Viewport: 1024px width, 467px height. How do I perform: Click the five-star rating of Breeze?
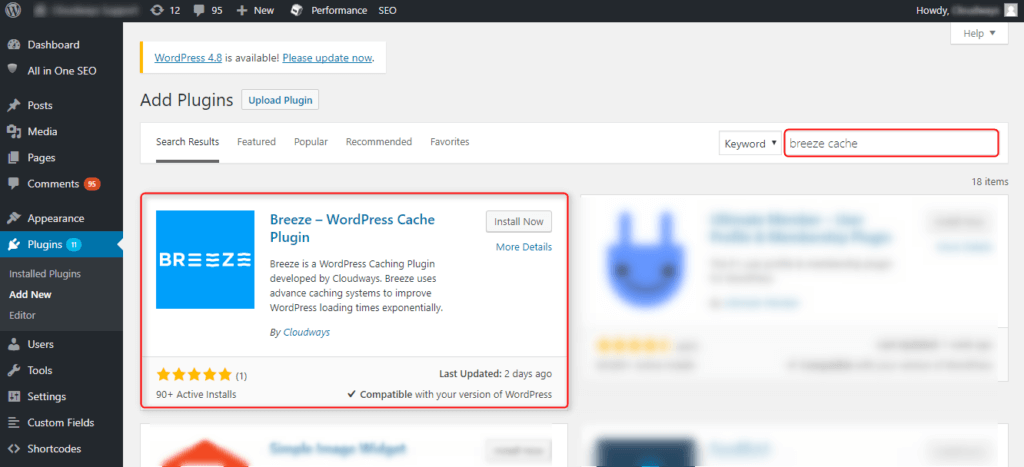(x=194, y=375)
